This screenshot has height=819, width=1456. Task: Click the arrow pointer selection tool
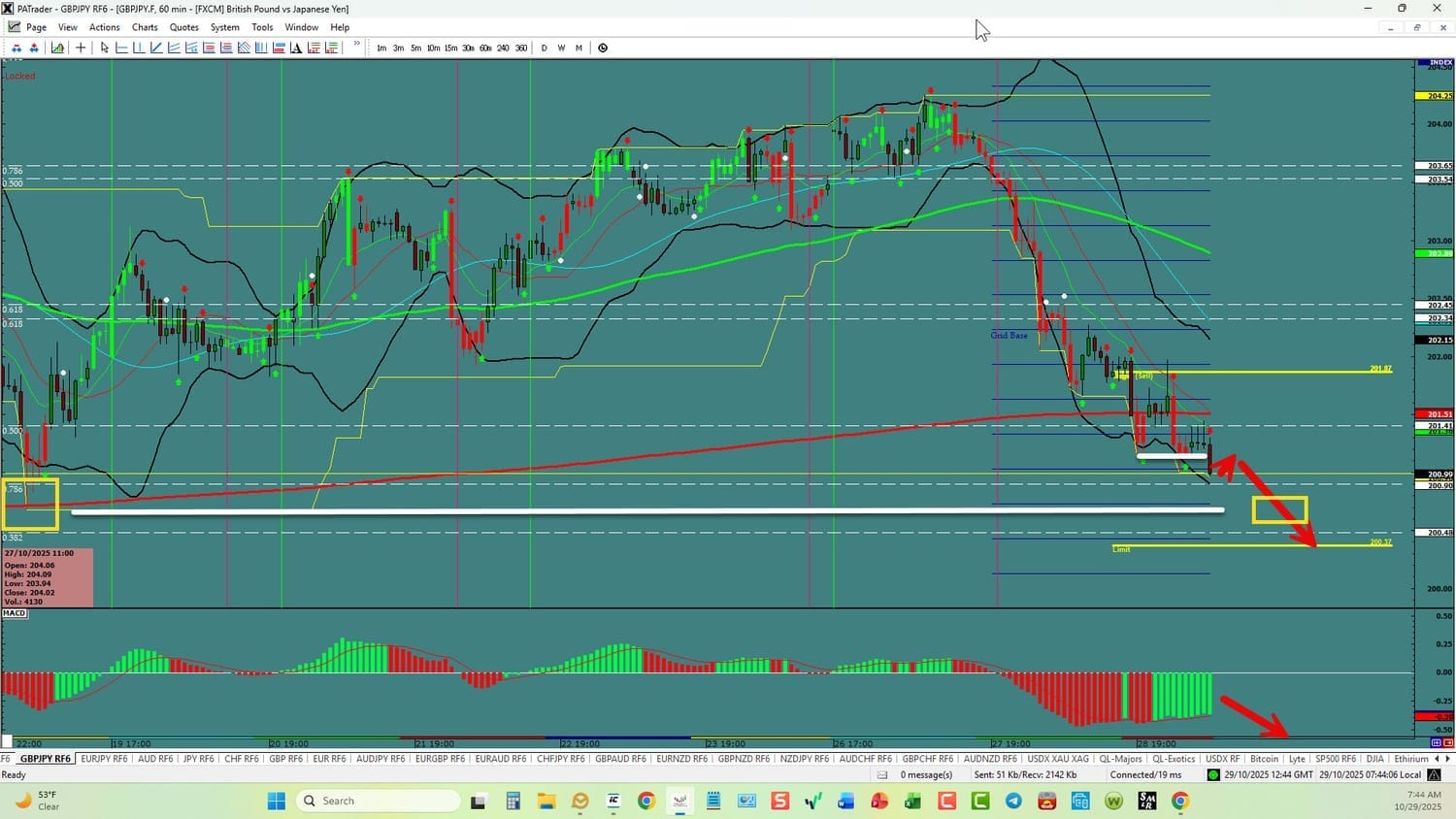(x=105, y=48)
